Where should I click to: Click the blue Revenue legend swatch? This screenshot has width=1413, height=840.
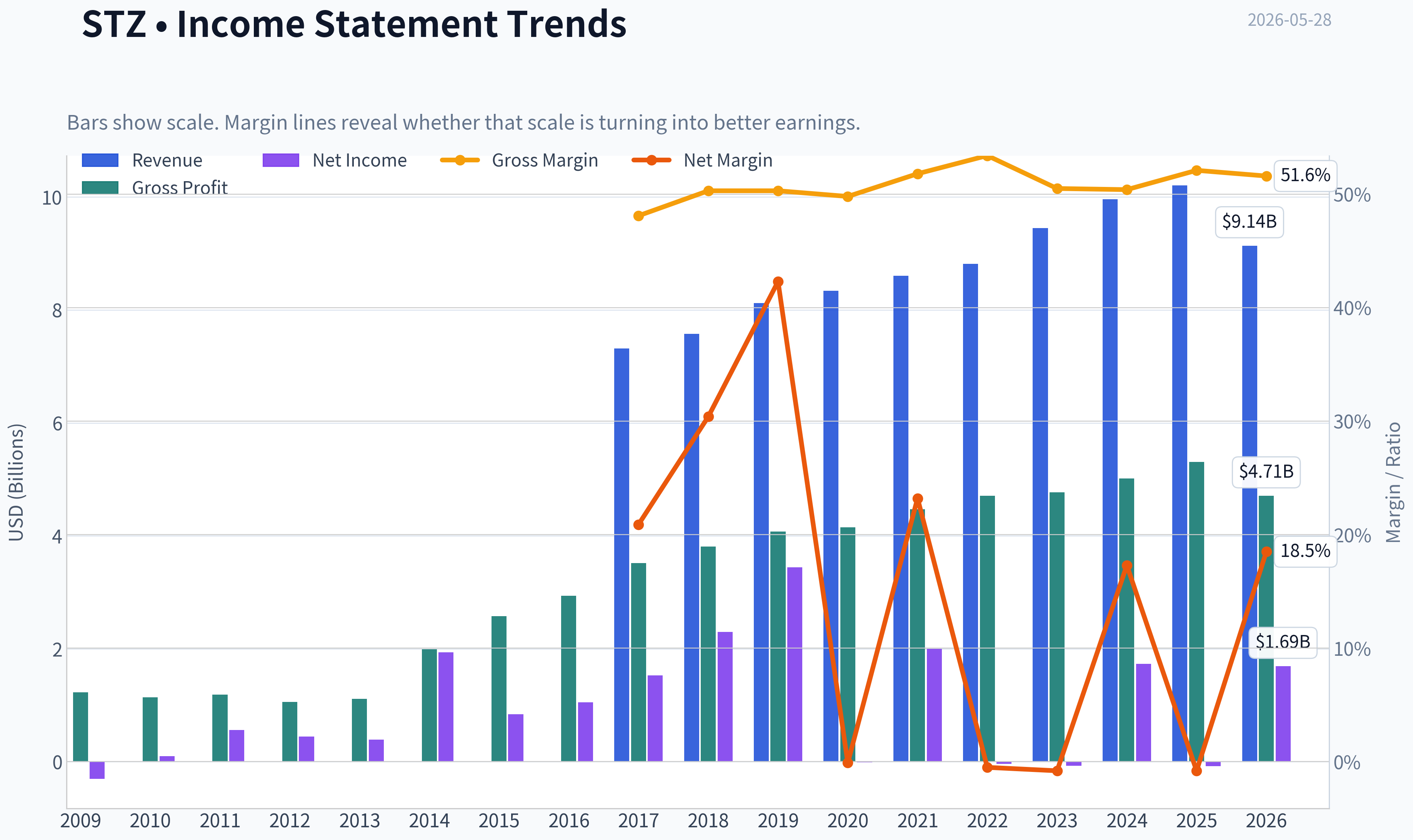pyautogui.click(x=100, y=160)
